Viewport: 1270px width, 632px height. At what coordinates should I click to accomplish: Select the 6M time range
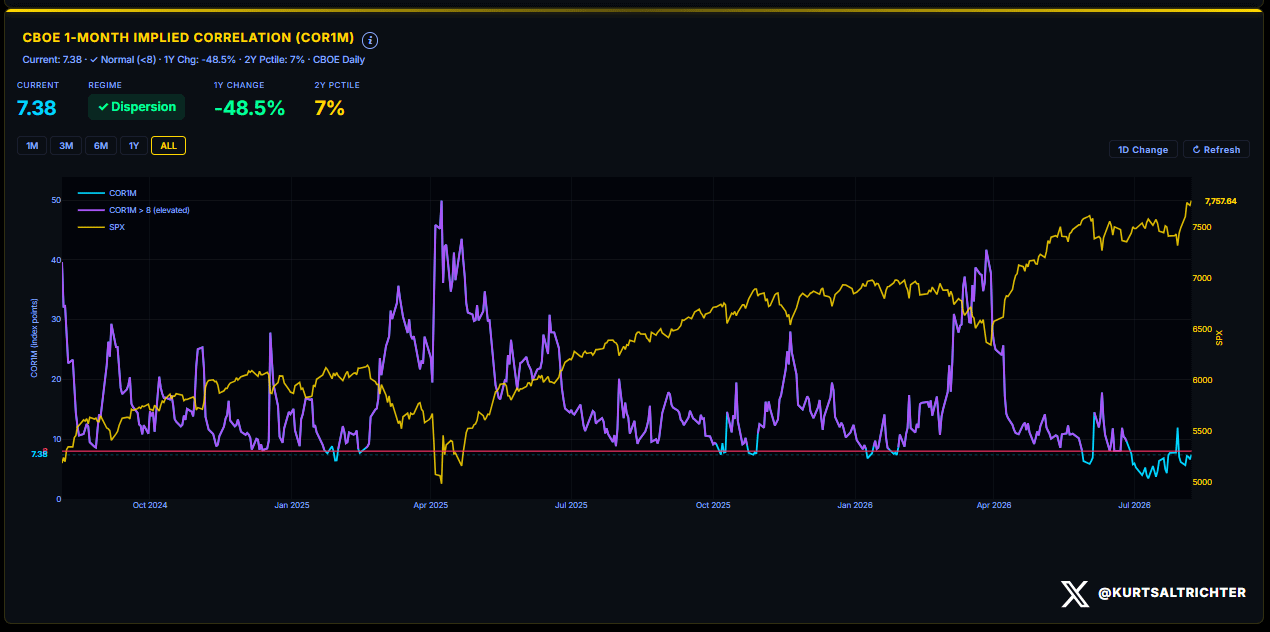tap(101, 146)
